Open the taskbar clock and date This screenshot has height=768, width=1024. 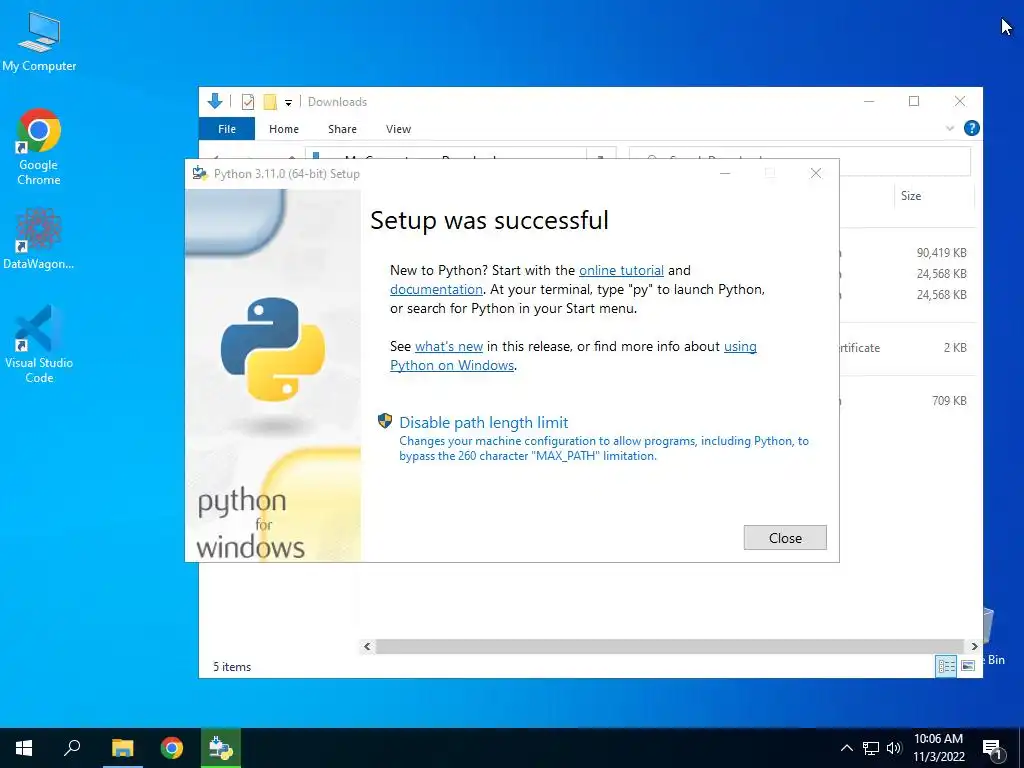(x=938, y=748)
